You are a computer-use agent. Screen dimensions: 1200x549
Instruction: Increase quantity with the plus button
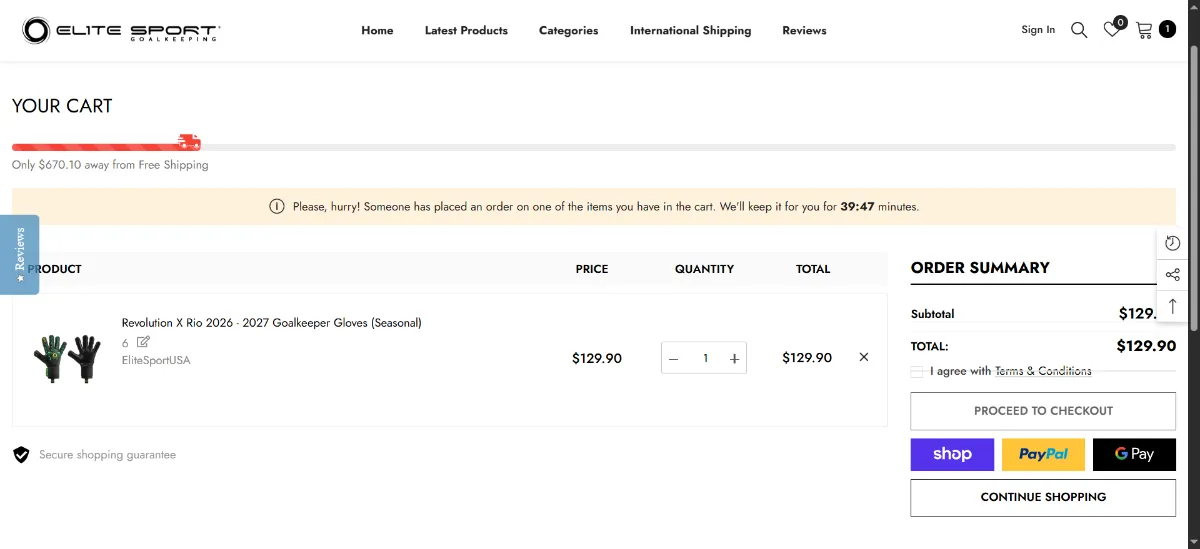click(x=734, y=358)
